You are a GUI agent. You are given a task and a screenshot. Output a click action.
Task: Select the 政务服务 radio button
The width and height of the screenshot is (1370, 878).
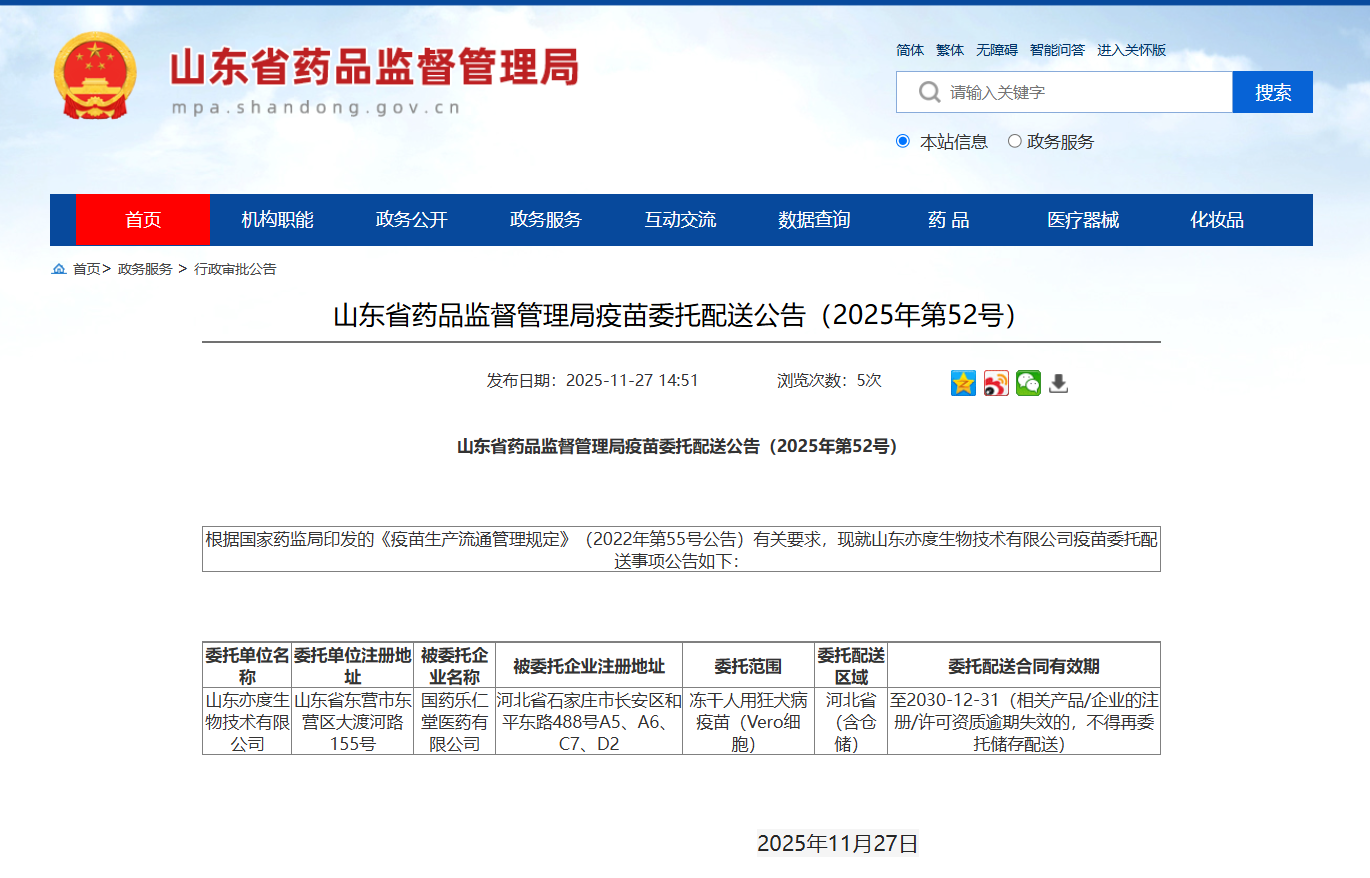pyautogui.click(x=1015, y=141)
